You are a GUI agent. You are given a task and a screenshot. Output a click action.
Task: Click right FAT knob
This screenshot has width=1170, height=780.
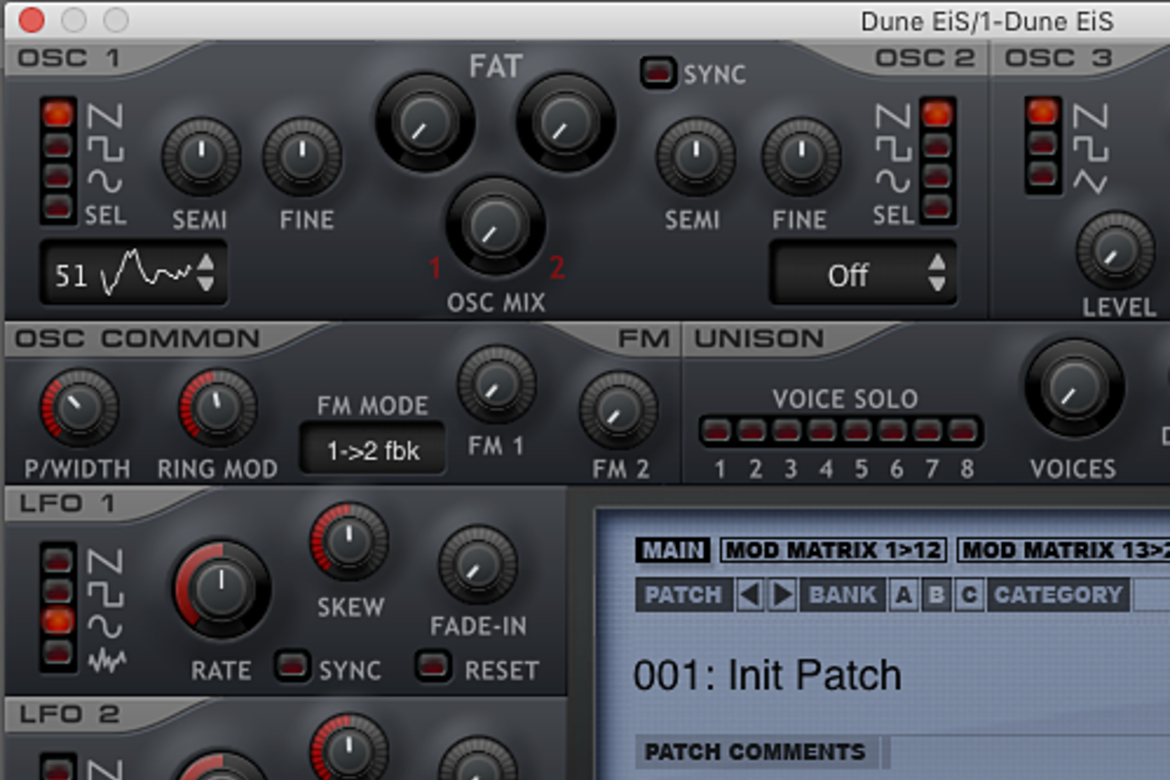(566, 123)
